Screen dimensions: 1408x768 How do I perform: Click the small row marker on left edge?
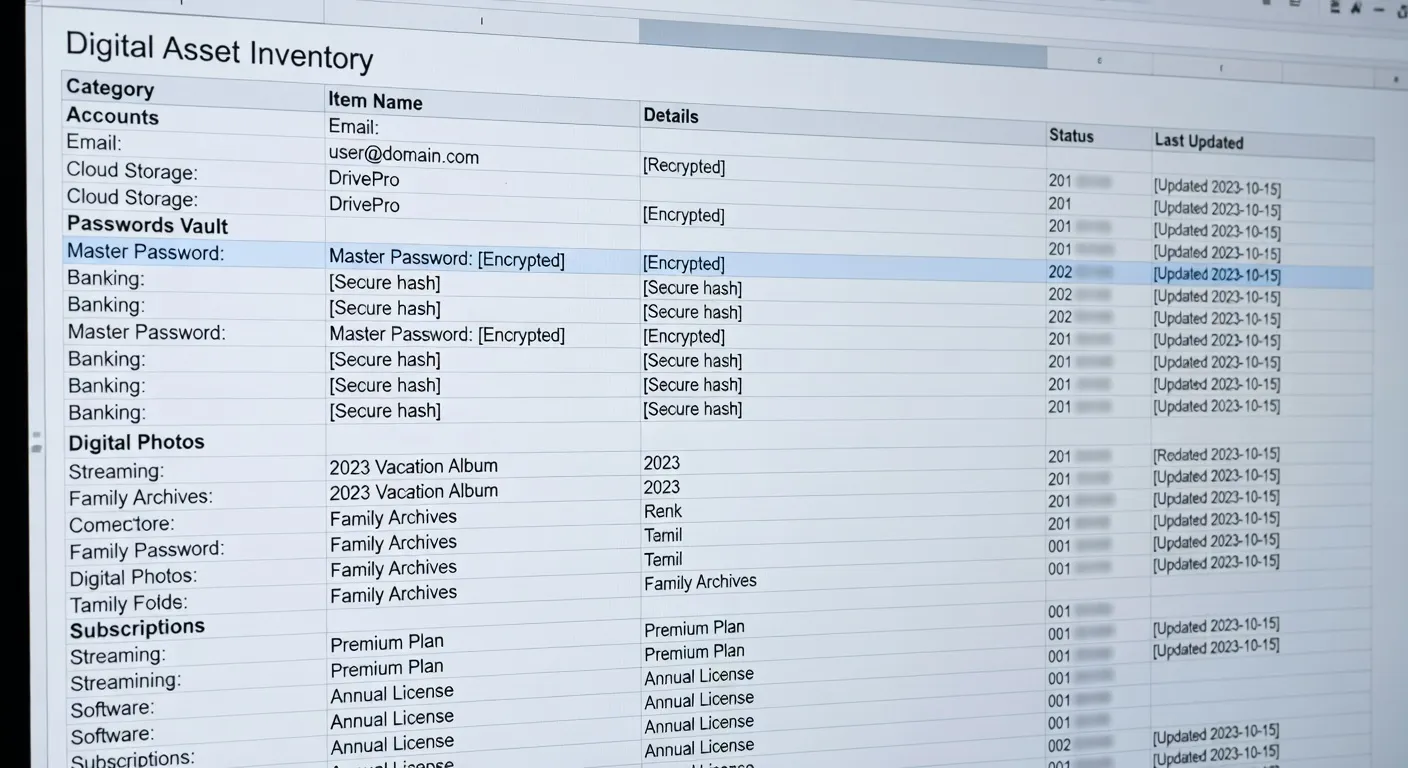tap(36, 442)
